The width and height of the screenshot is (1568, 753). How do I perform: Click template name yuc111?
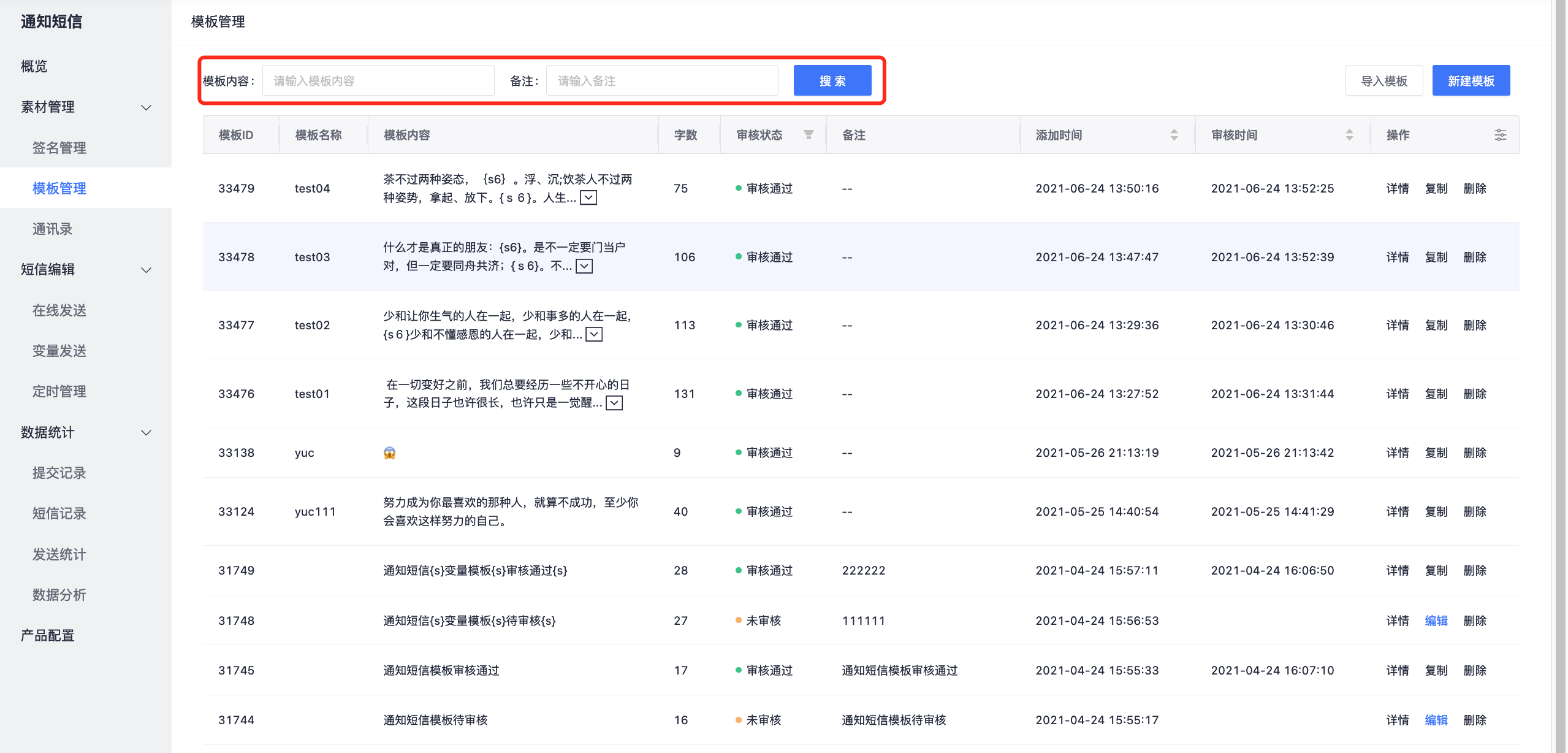coord(315,511)
